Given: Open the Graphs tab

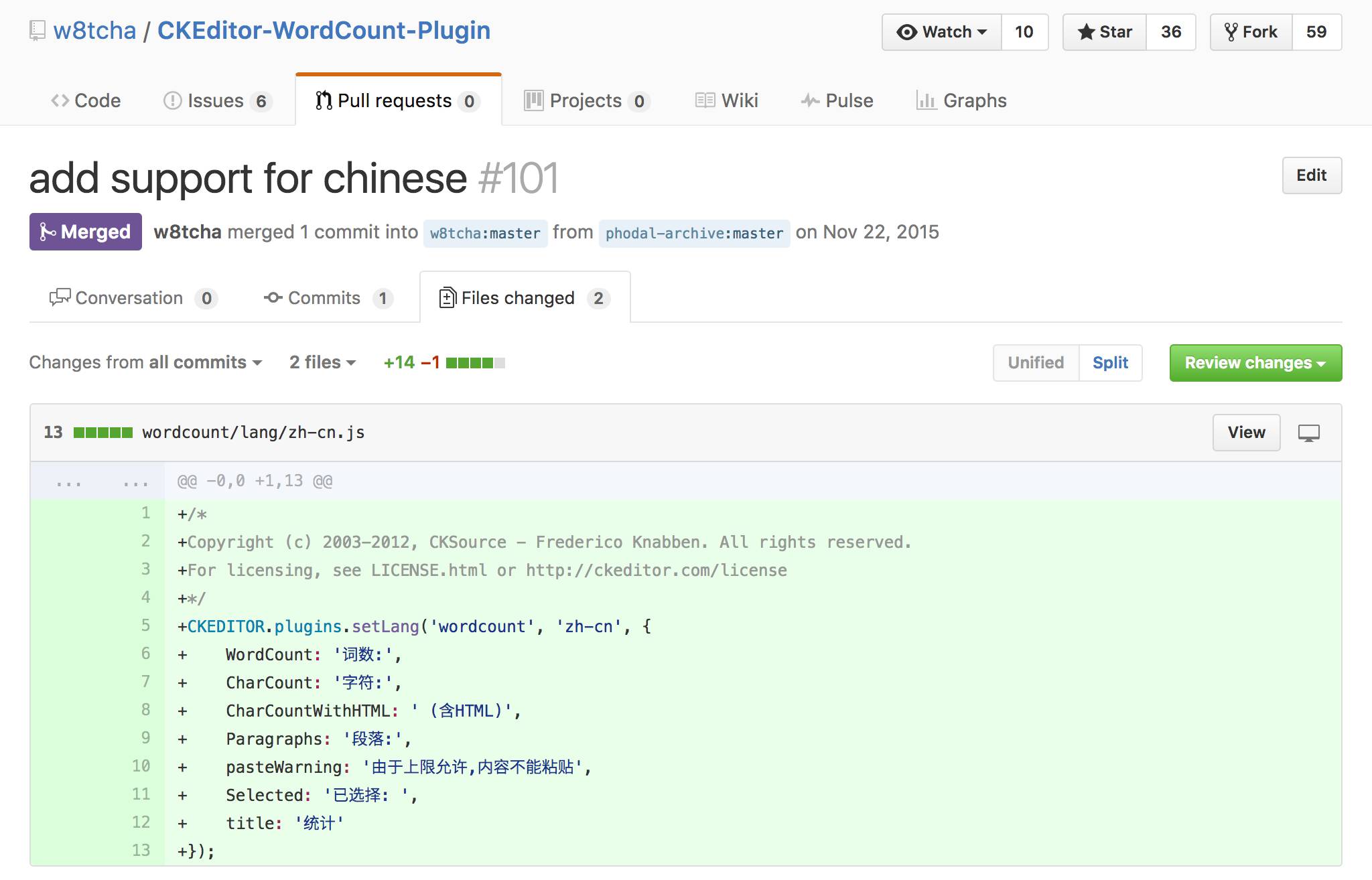Looking at the screenshot, I should click(961, 100).
